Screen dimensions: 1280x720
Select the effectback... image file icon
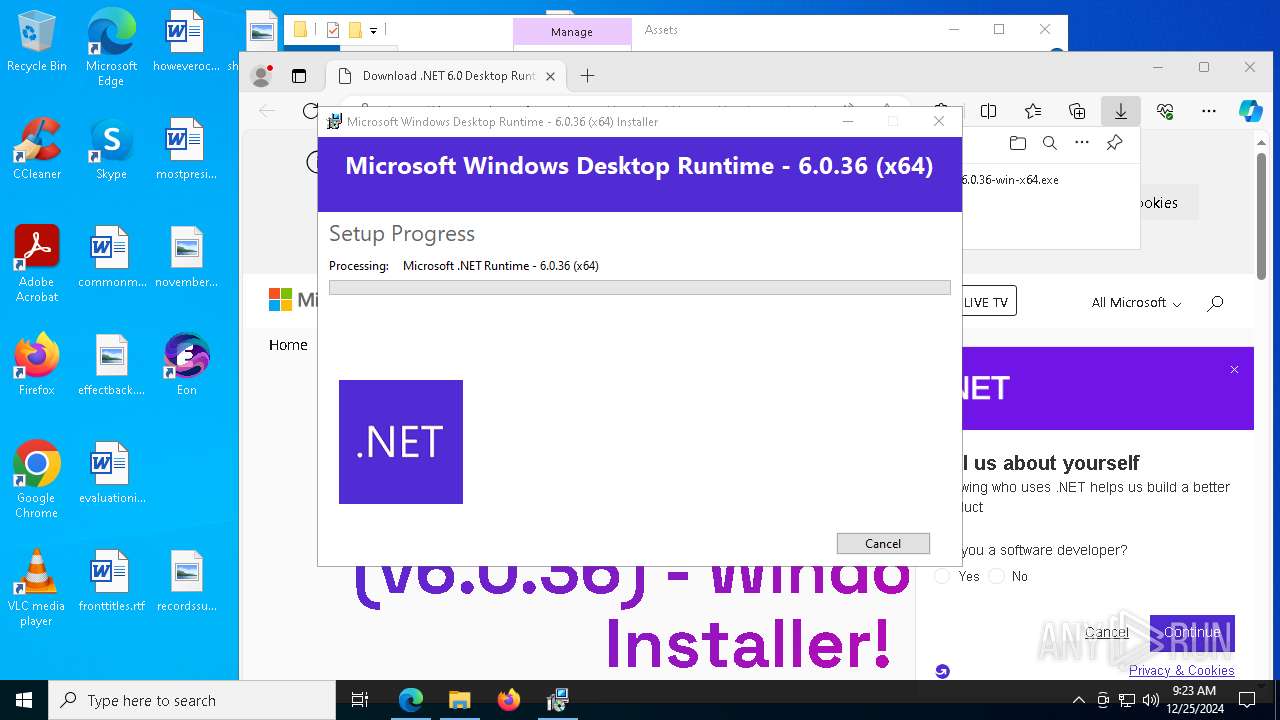point(111,365)
